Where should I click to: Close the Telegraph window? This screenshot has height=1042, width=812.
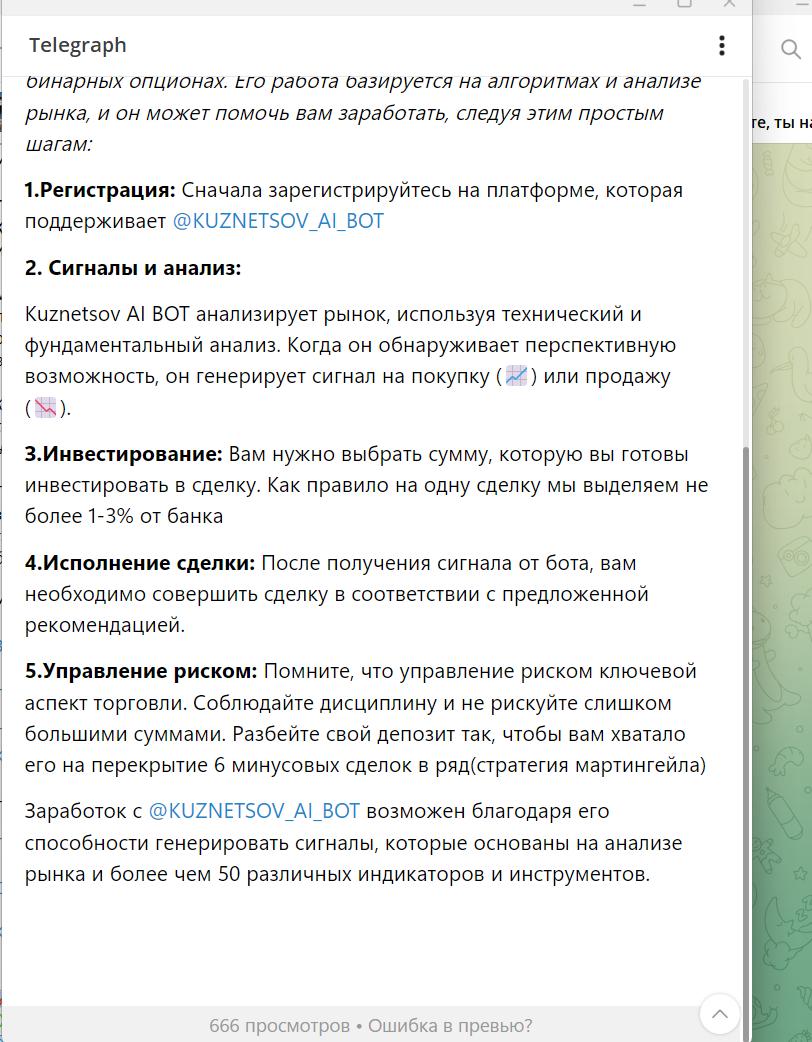(729, 3)
